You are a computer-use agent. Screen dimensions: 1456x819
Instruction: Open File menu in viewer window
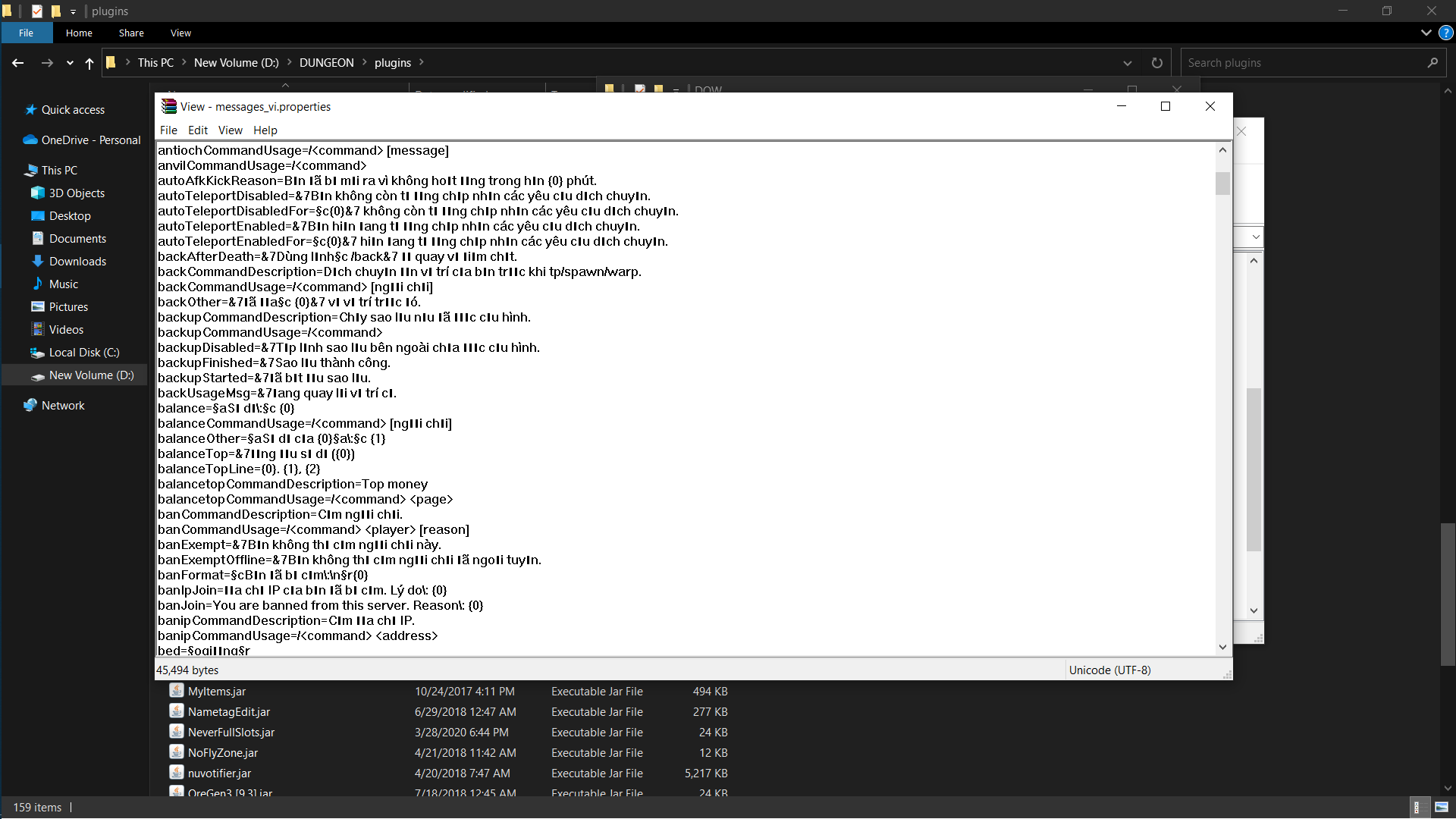(x=168, y=130)
